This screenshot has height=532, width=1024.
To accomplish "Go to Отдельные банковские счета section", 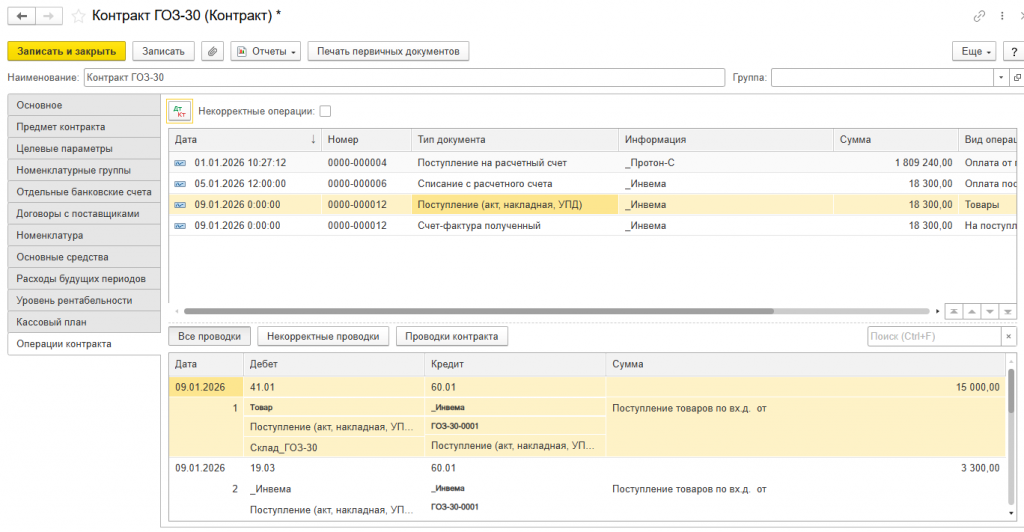I will 84,192.
